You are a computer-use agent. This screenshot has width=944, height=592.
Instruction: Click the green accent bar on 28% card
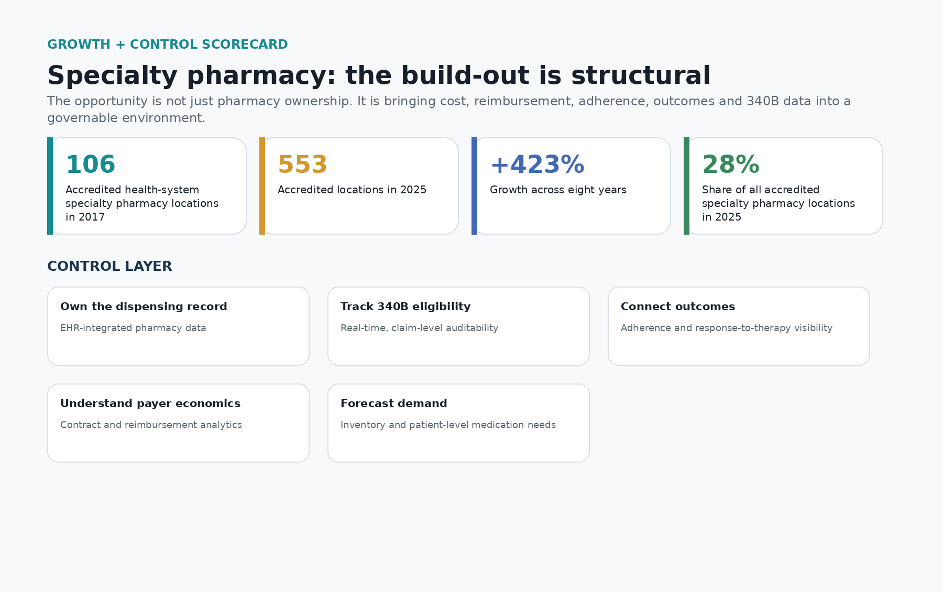[687, 186]
